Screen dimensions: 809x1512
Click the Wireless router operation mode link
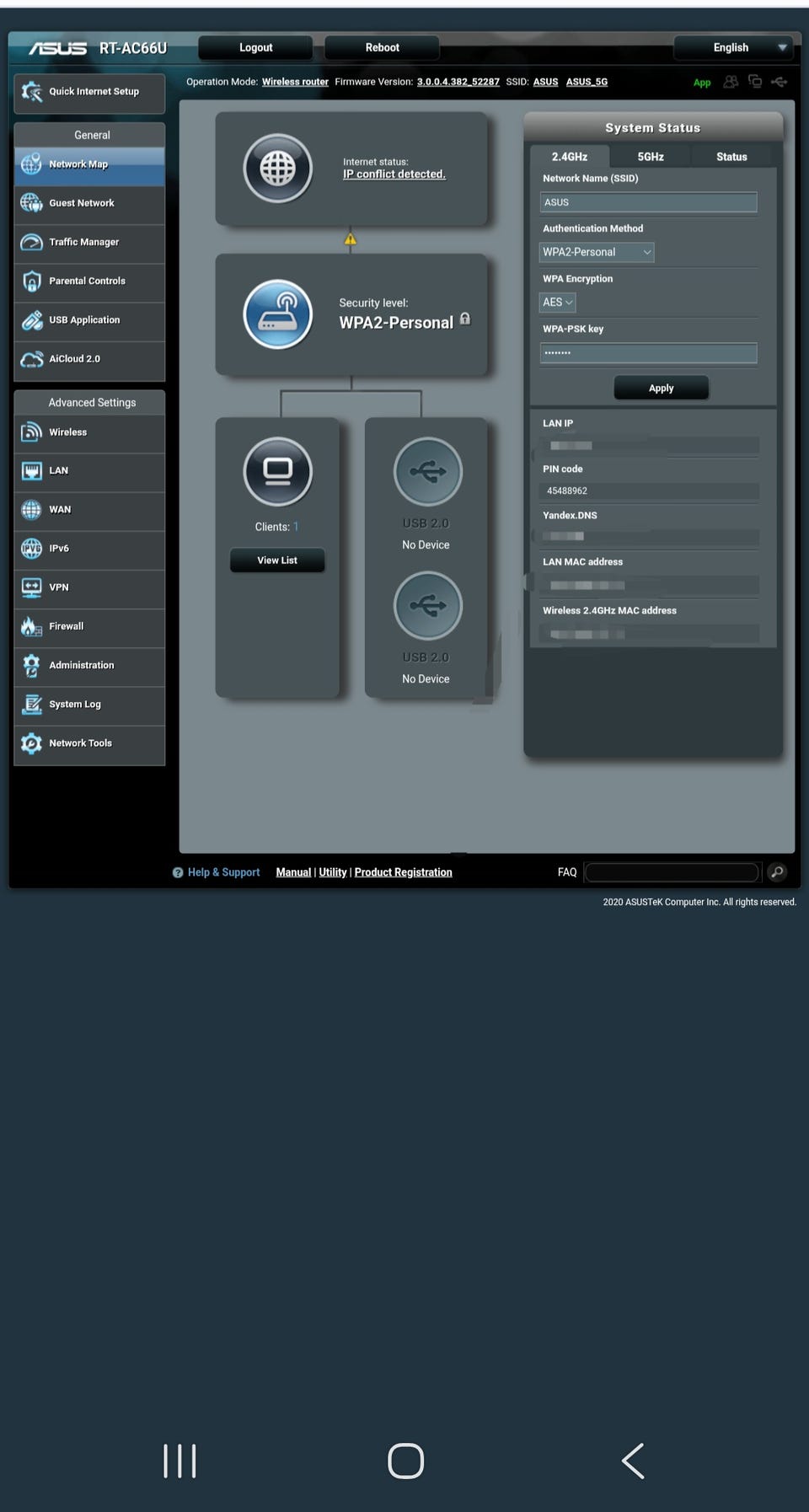point(295,82)
